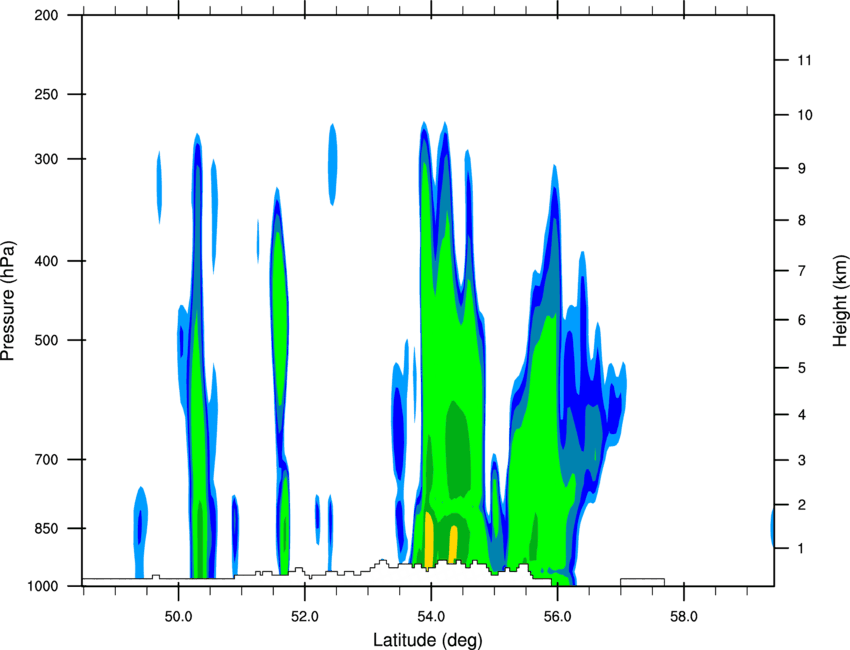Click pressure tick label 300
This screenshot has width=850, height=650.
coord(47,159)
